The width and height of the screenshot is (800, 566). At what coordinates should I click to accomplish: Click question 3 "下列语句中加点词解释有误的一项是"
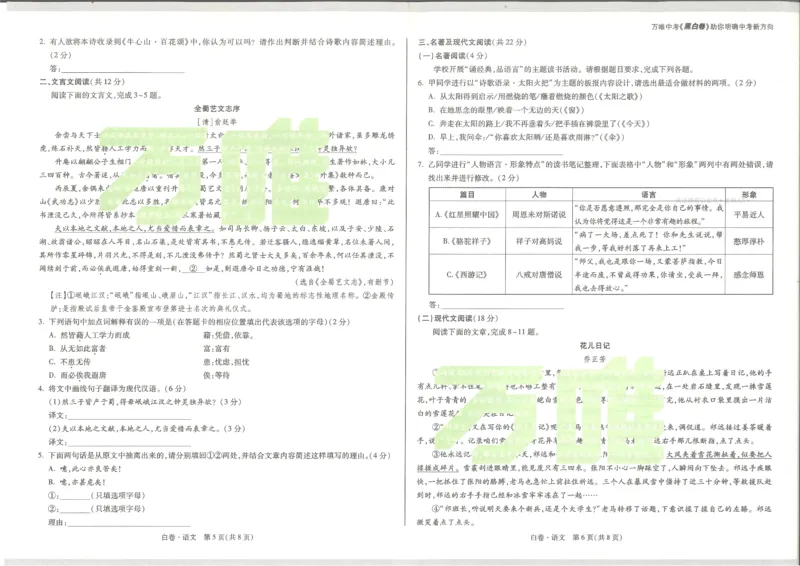(194, 322)
